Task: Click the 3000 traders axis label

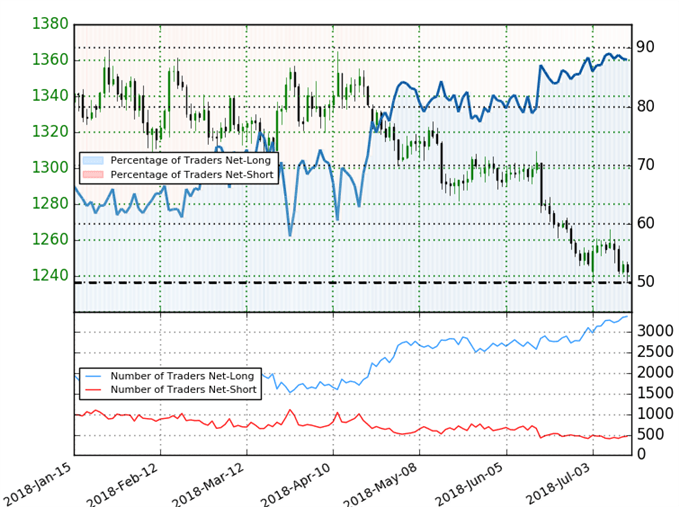Action: pos(655,332)
